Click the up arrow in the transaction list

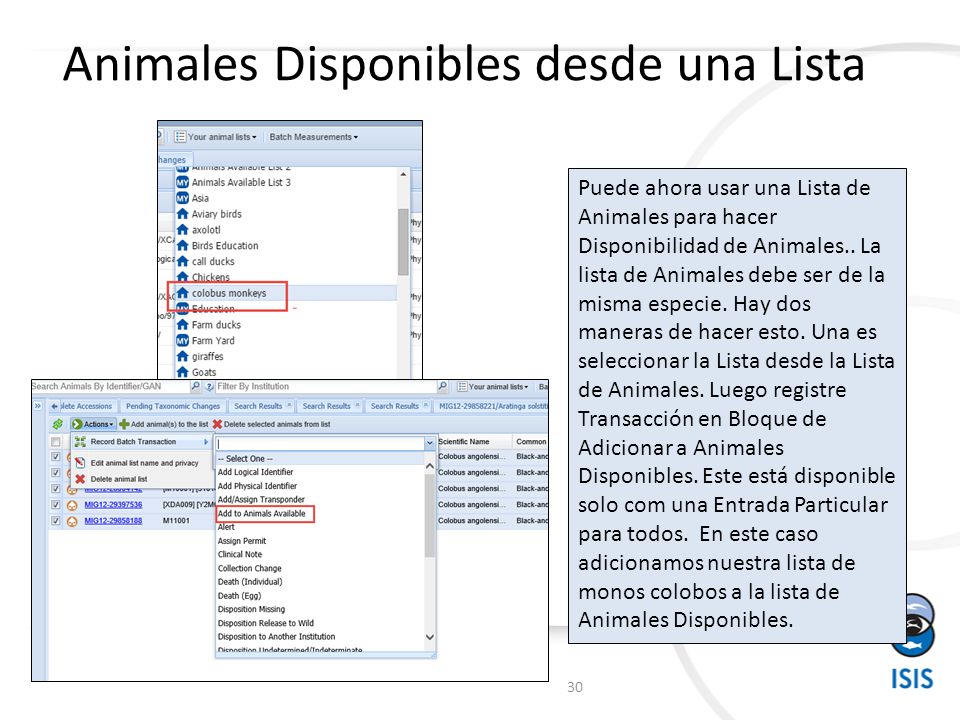[430, 467]
